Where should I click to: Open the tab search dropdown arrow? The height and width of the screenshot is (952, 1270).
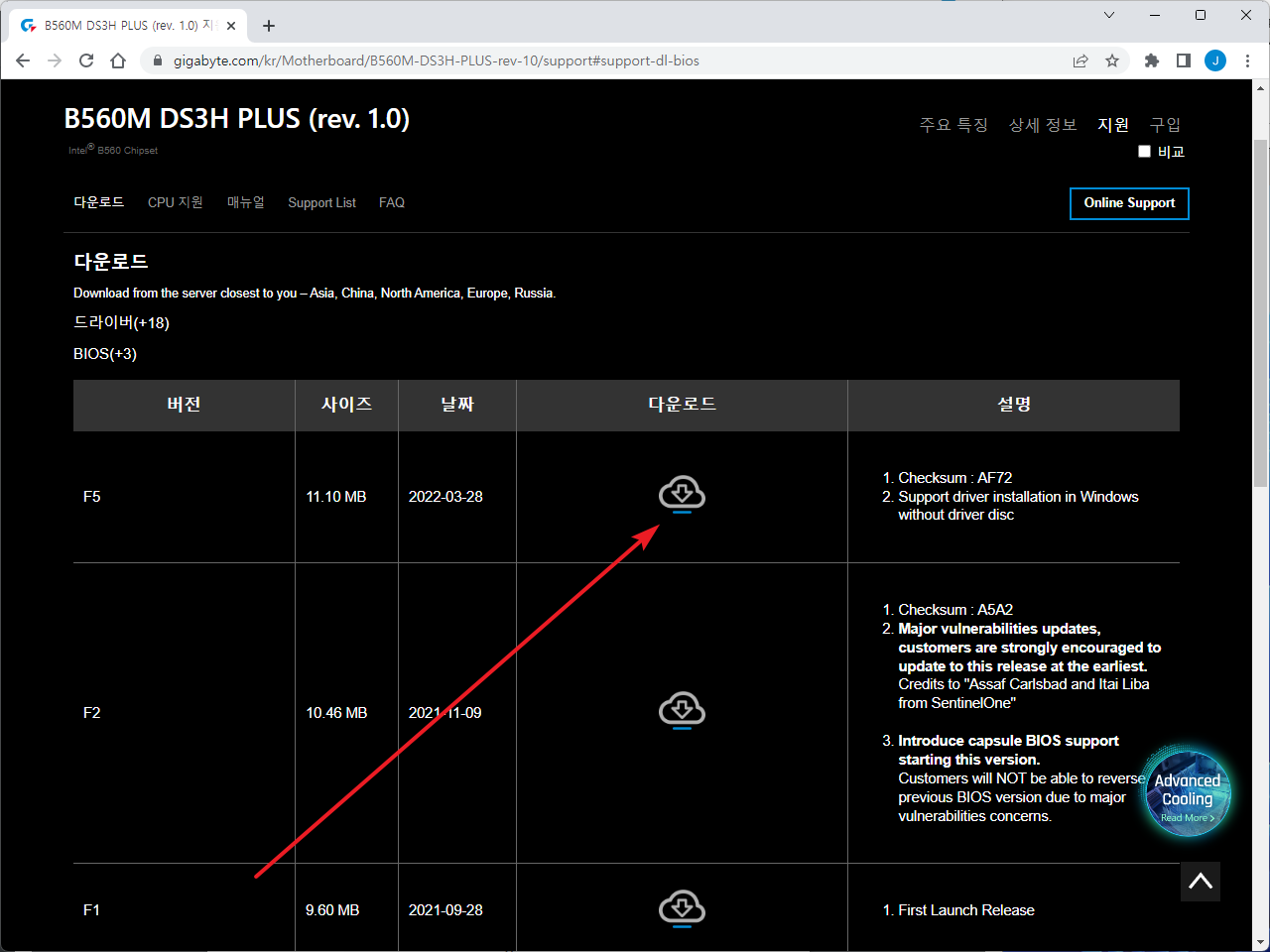[x=1109, y=15]
